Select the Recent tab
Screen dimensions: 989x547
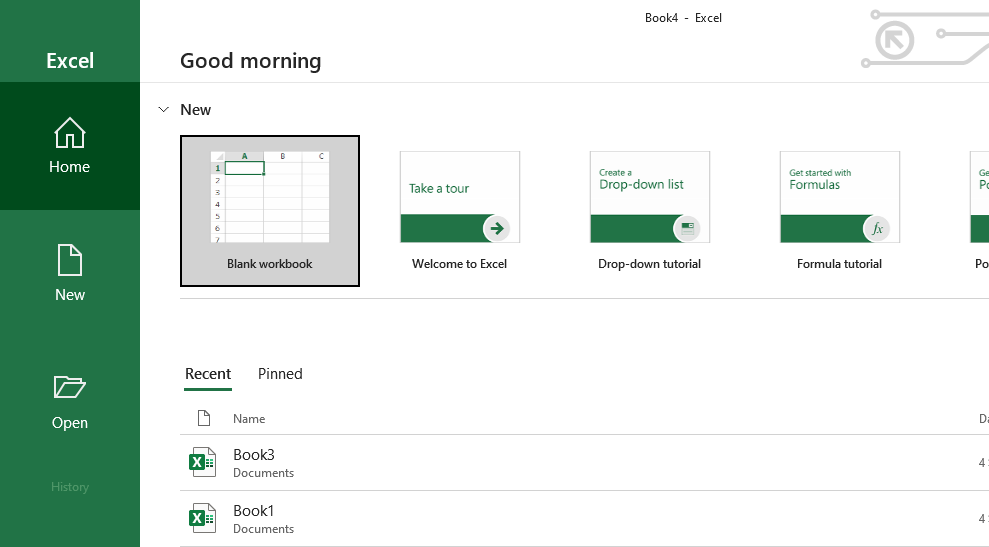point(208,374)
